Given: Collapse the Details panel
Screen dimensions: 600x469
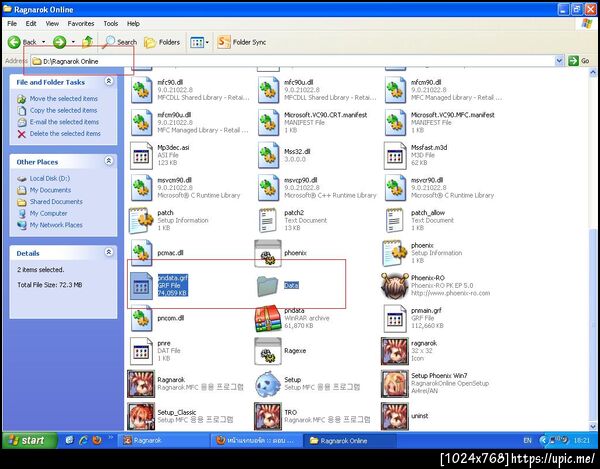Looking at the screenshot, I should pos(109,252).
